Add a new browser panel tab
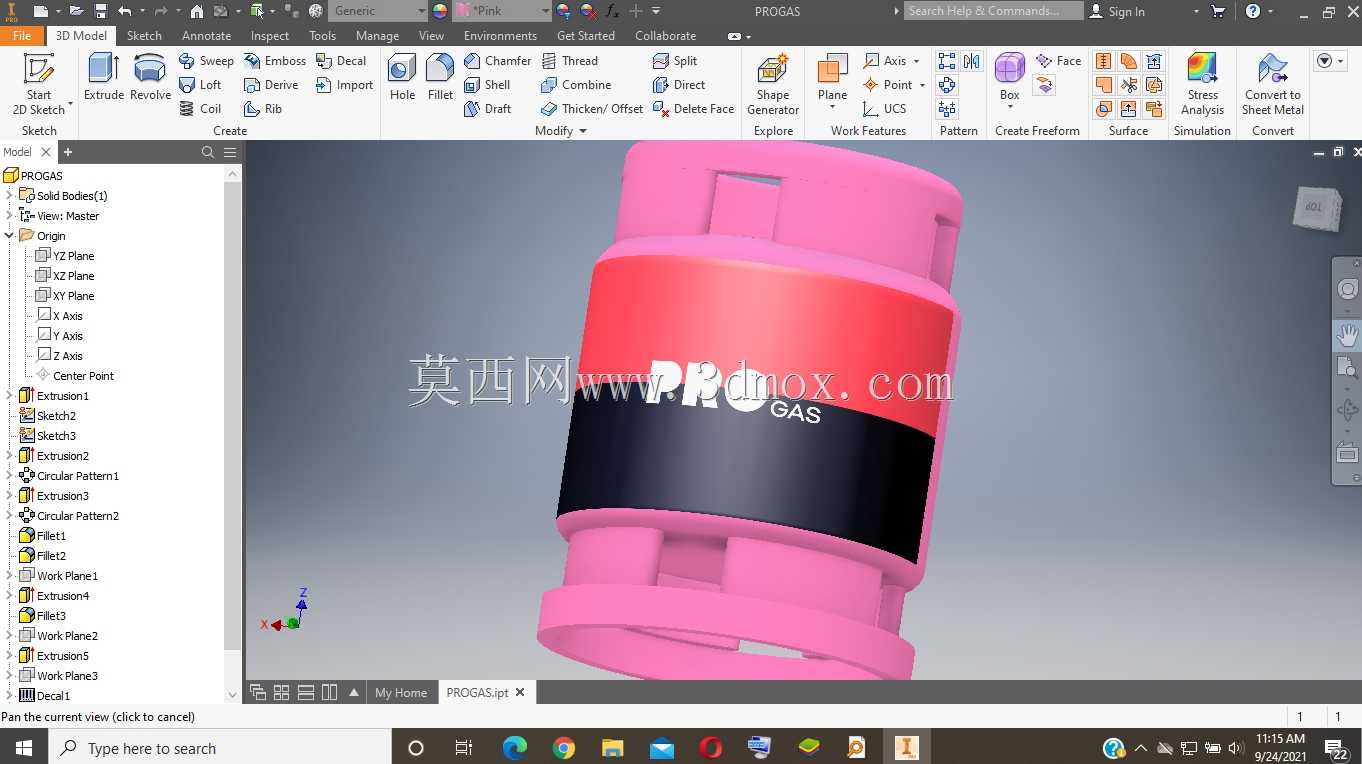The width and height of the screenshot is (1362, 764). [68, 152]
